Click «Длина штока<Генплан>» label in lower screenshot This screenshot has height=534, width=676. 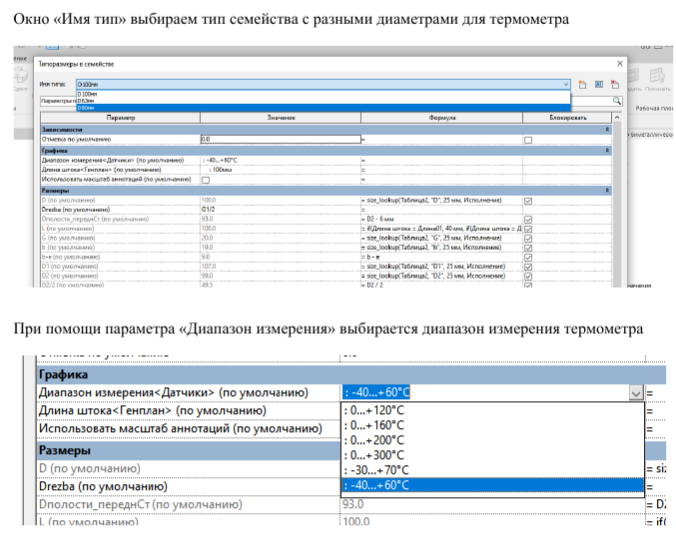153,411
